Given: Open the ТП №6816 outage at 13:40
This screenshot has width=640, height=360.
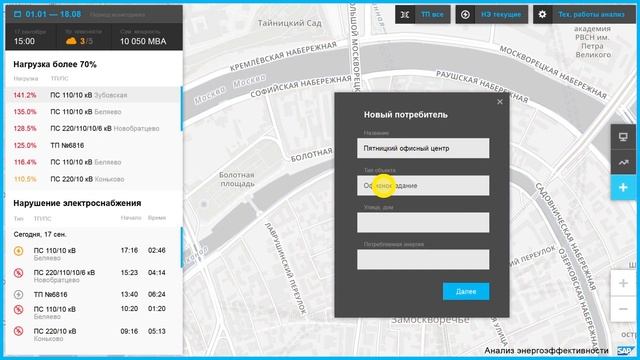Looking at the screenshot, I should click(x=93, y=294).
